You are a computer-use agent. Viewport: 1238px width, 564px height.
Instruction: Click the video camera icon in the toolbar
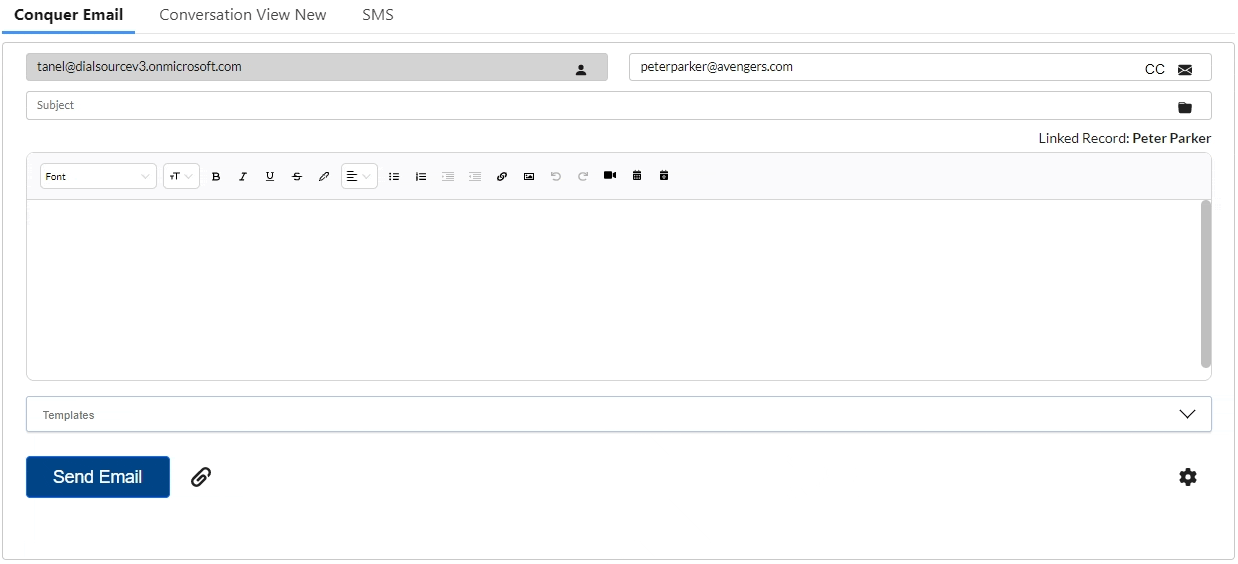[x=610, y=175]
